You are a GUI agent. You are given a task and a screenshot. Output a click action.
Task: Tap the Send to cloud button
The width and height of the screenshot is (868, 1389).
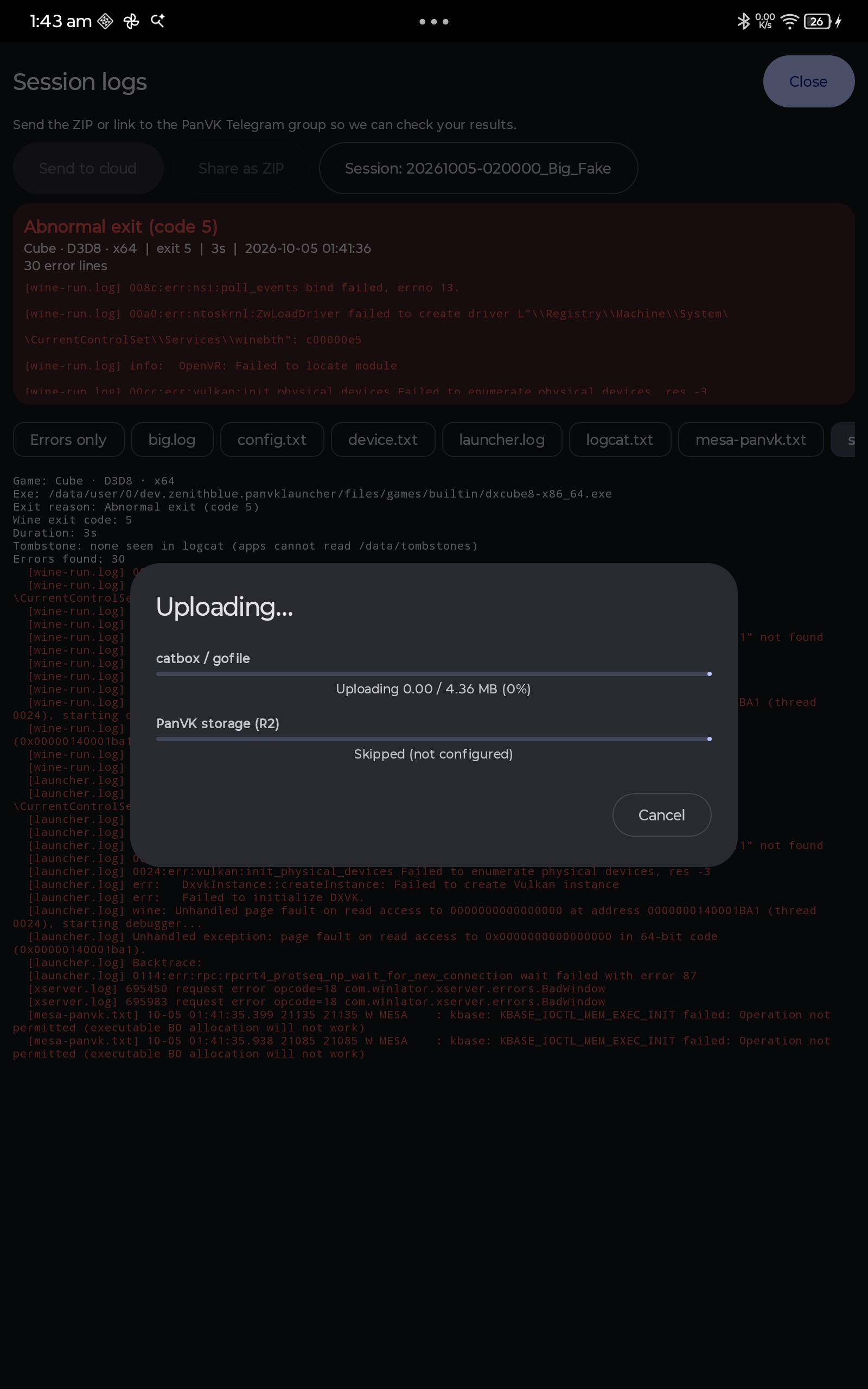88,168
